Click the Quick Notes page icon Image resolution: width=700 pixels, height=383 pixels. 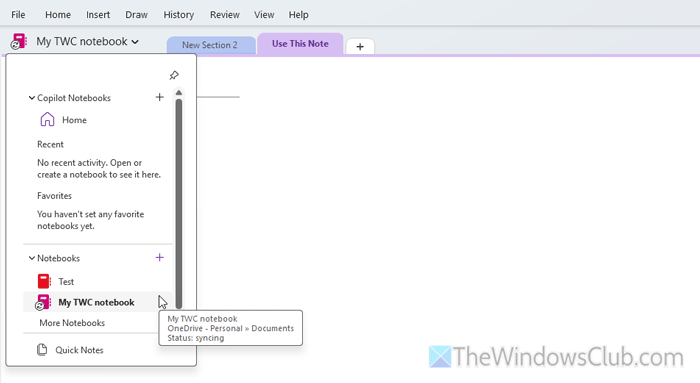click(x=42, y=350)
